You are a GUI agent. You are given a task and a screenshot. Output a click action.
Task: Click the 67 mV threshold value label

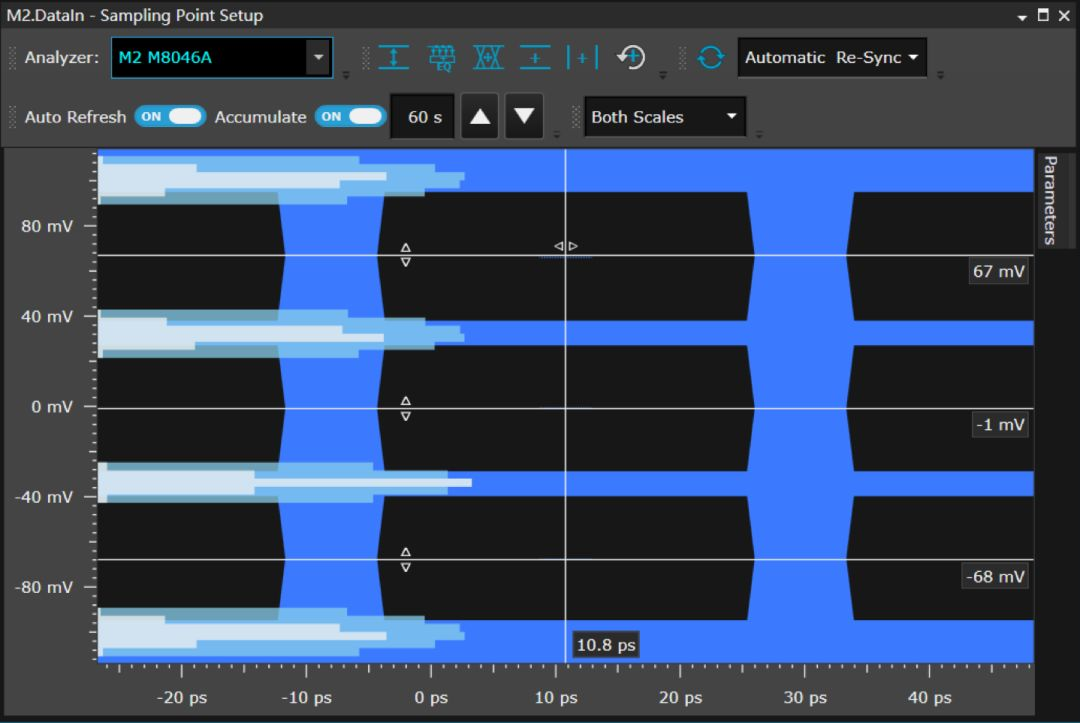[x=998, y=271]
